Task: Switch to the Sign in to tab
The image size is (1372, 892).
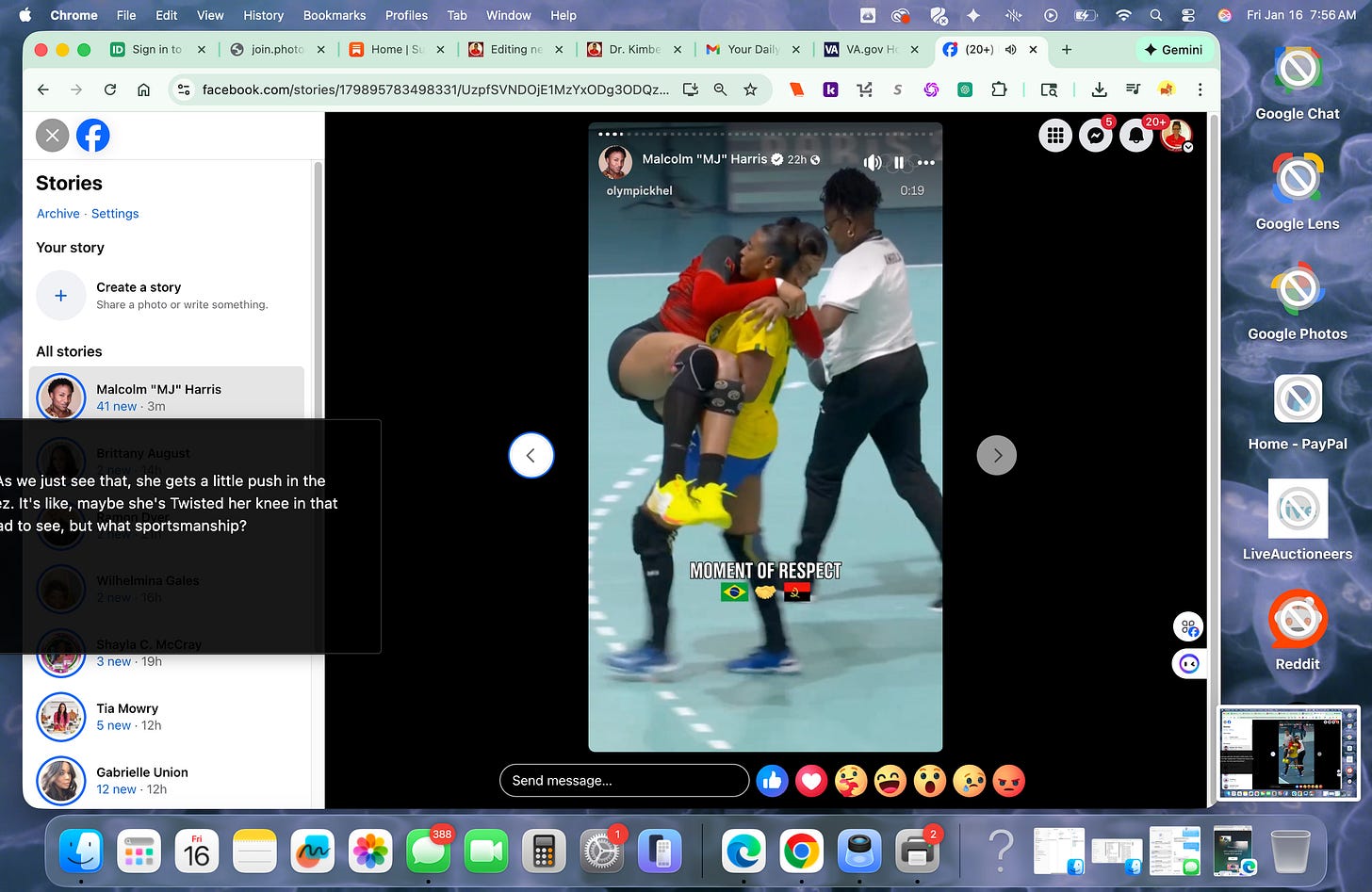Action: pyautogui.click(x=156, y=50)
